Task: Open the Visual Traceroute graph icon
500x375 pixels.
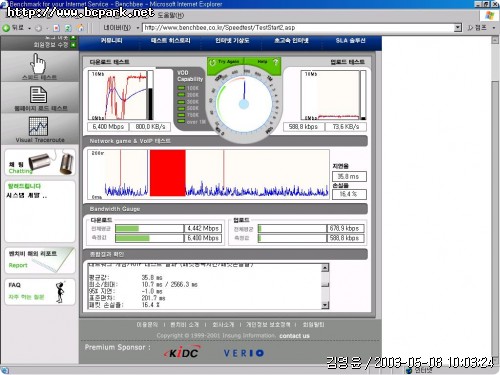Action: pos(38,126)
